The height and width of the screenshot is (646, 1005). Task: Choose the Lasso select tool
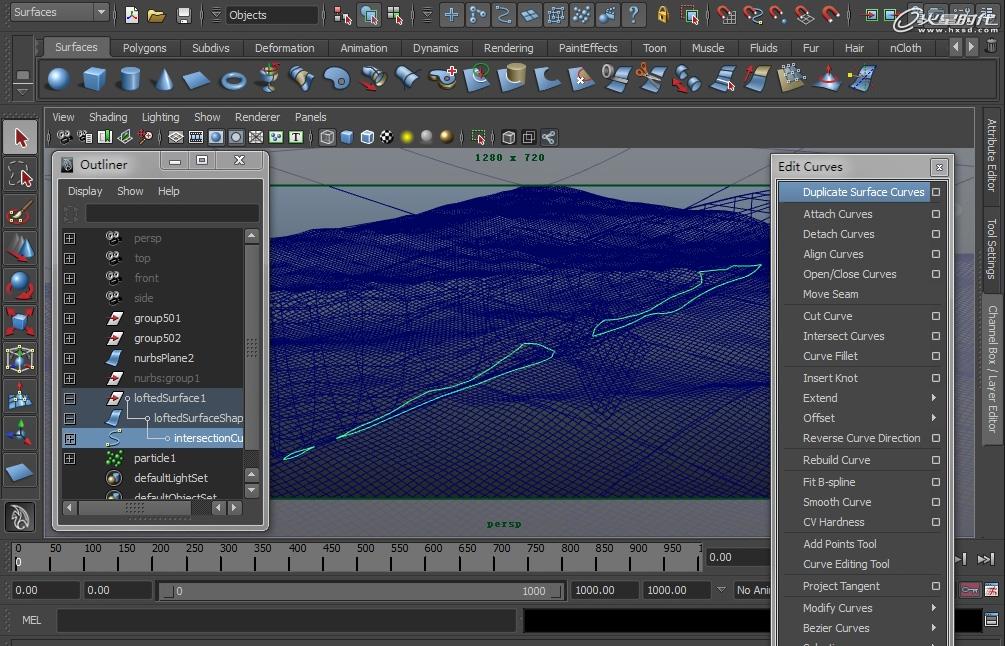tap(20, 176)
